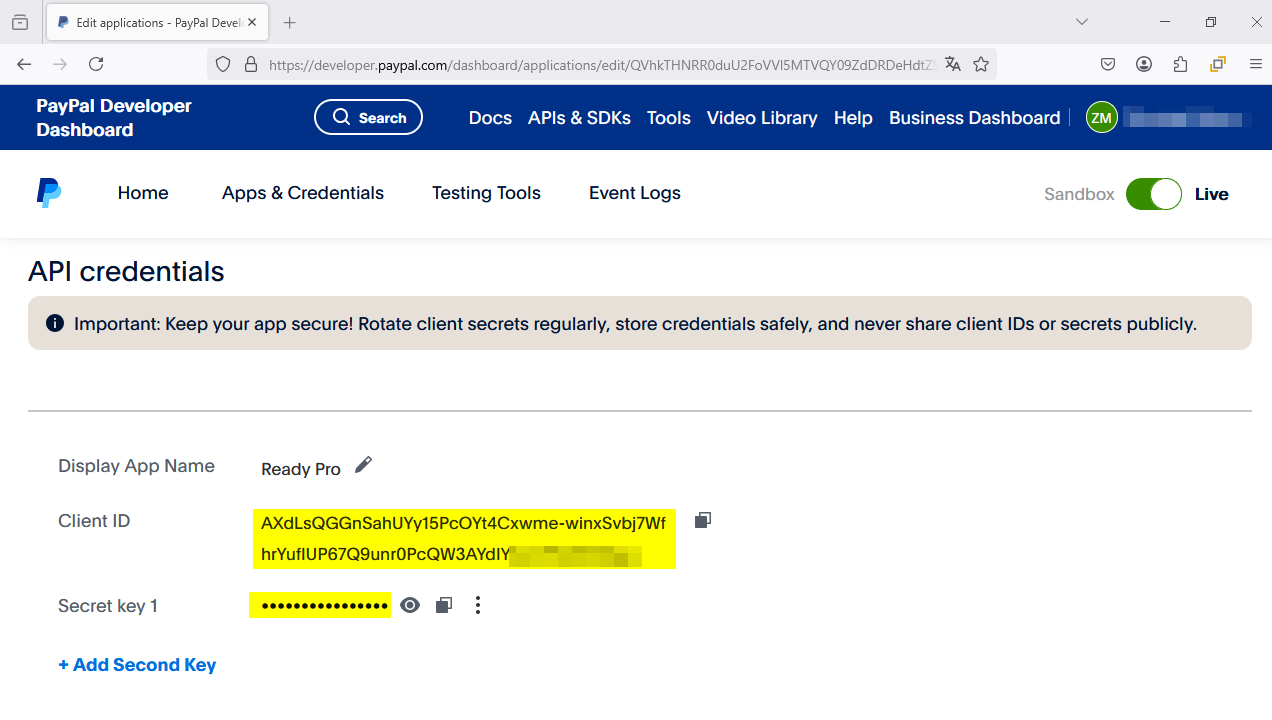The height and width of the screenshot is (720, 1272).
Task: Go back to the previous page
Action: pyautogui.click(x=24, y=64)
